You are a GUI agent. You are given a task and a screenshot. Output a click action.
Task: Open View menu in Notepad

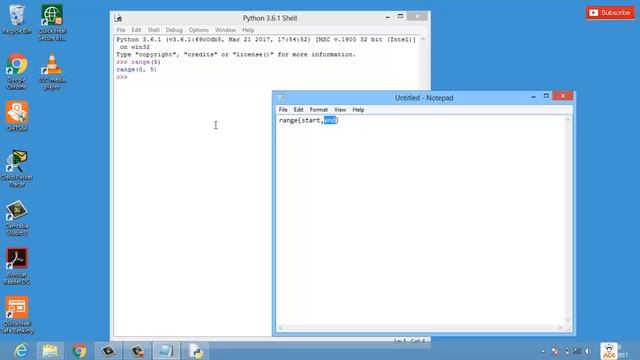click(340, 109)
